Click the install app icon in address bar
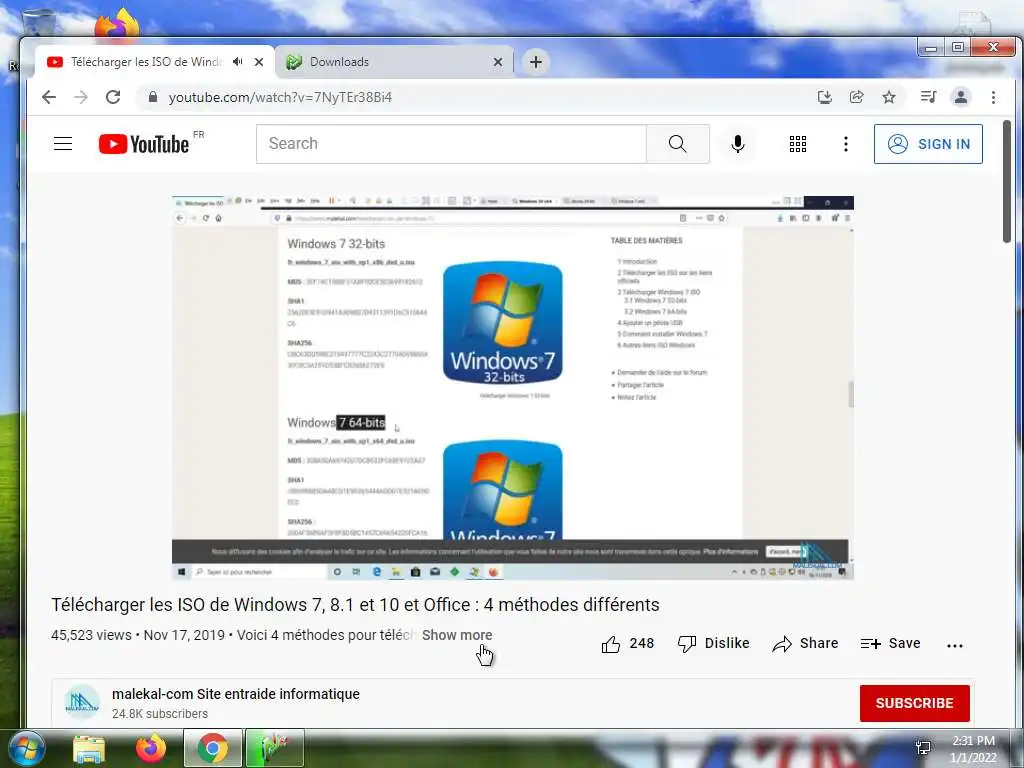 pyautogui.click(x=825, y=97)
